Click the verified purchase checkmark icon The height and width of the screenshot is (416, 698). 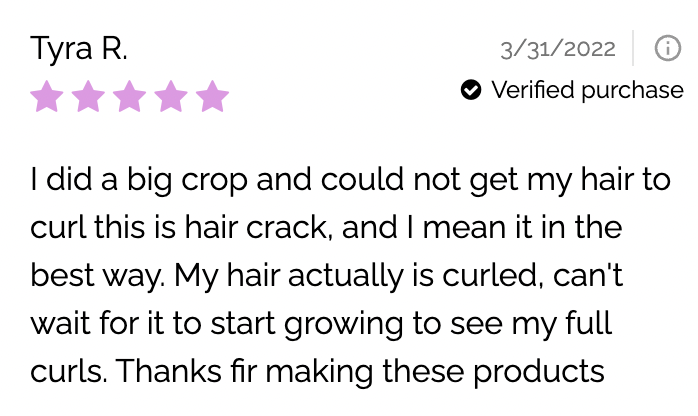point(470,91)
